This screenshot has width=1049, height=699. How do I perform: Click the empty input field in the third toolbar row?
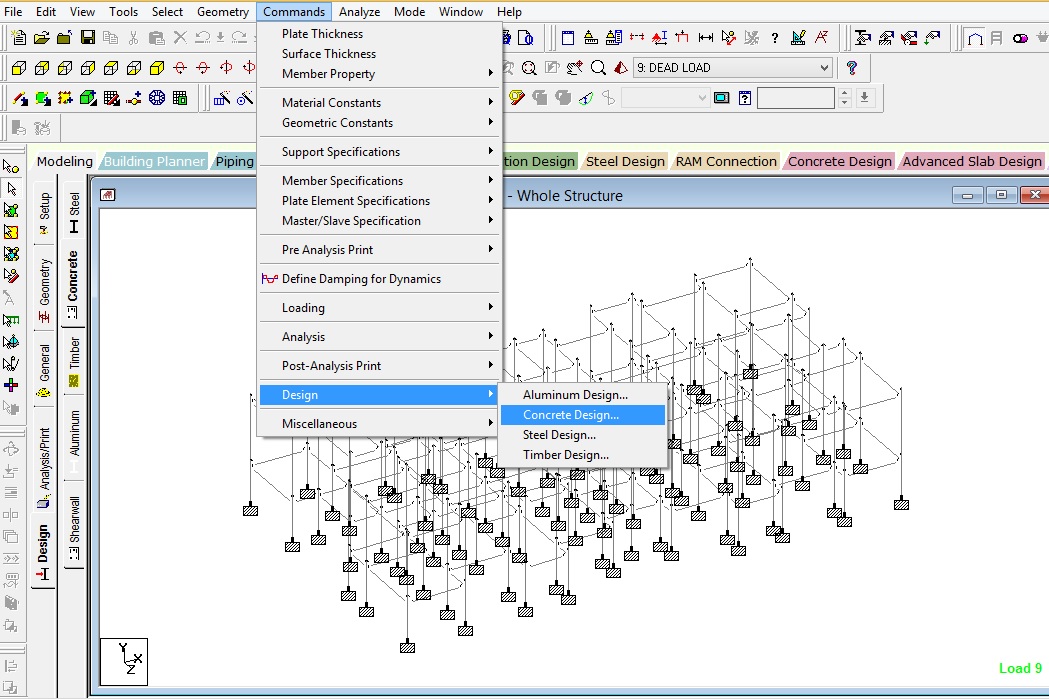tap(795, 98)
